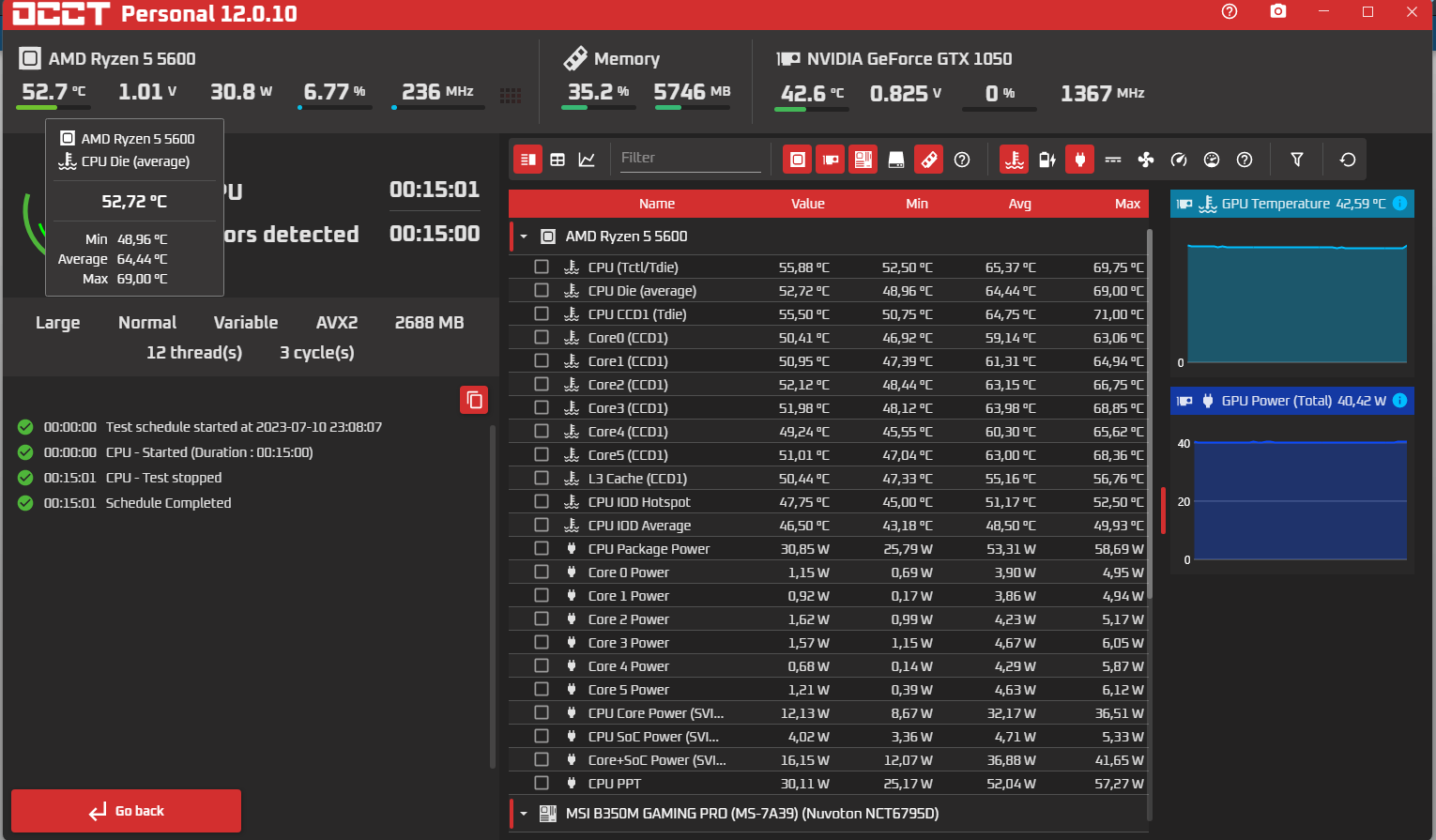Screen dimensions: 1436x840
Task: Toggle the battery-with-bolt sensor filter icon
Action: click(1047, 160)
